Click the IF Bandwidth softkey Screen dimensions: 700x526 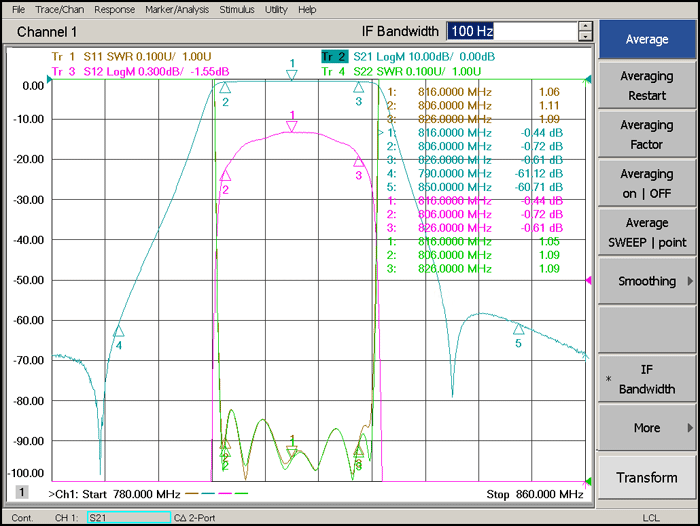click(x=647, y=379)
